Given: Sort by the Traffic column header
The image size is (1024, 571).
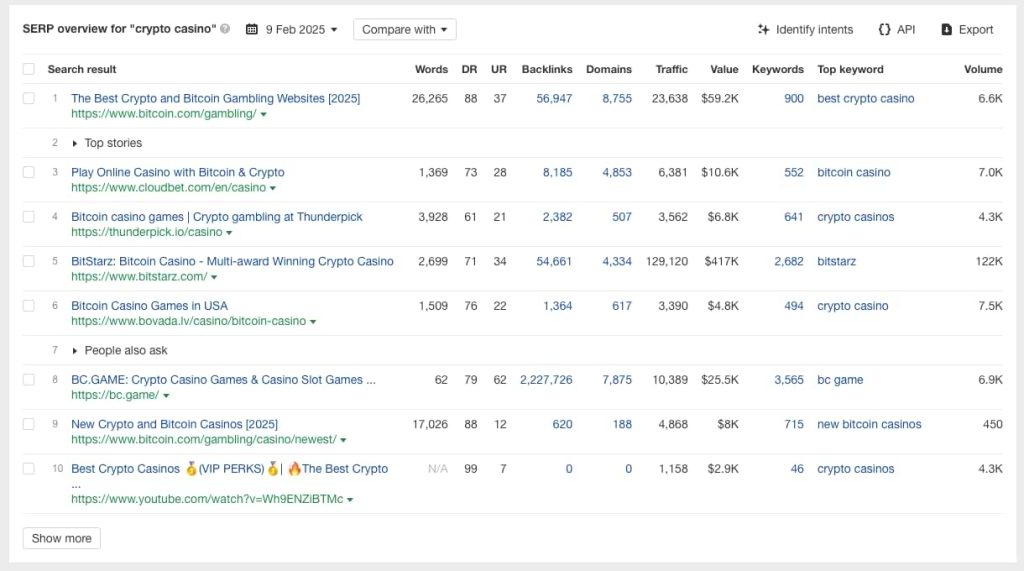Looking at the screenshot, I should 671,69.
